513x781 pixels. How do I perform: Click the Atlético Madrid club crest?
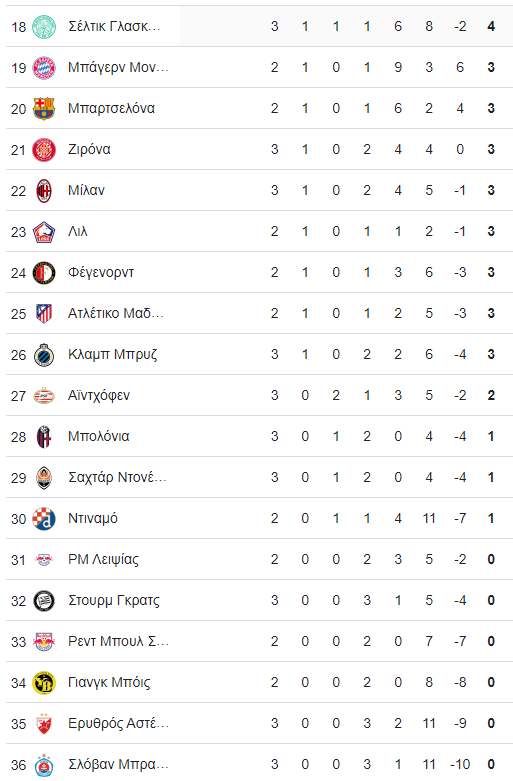44,313
